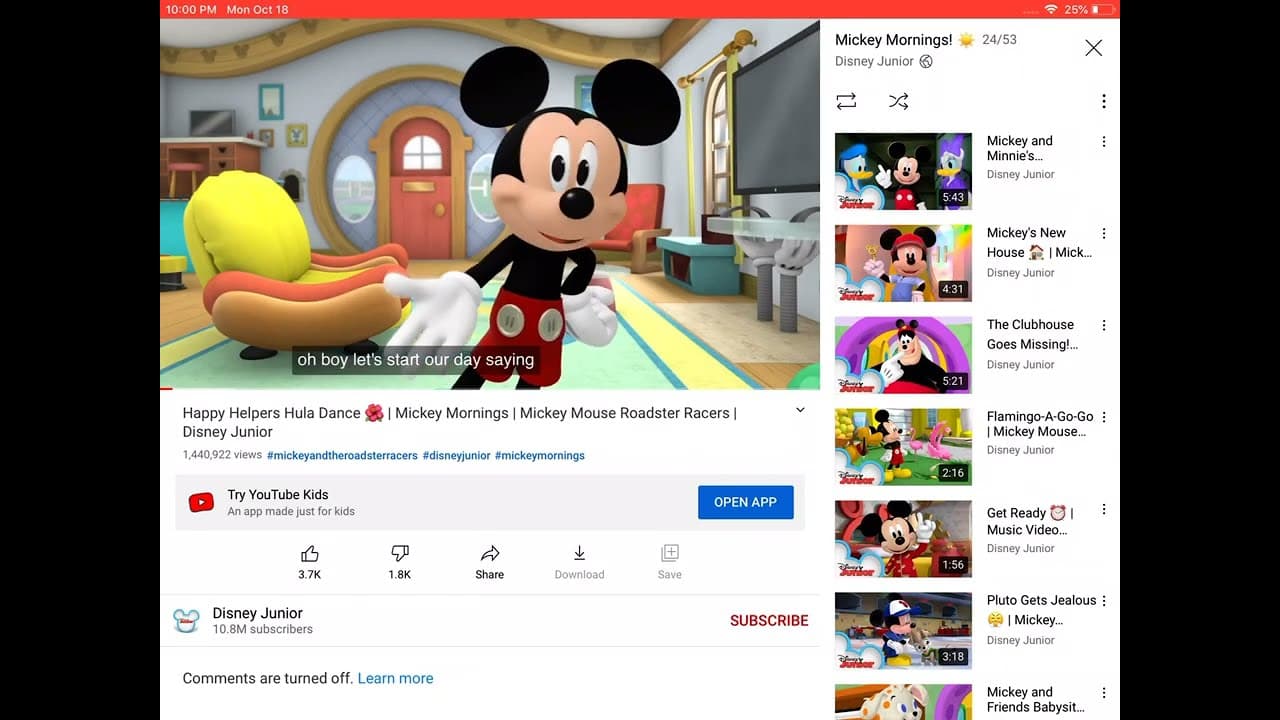Open options for Mickey and Minnie's video
Viewport: 1280px width, 720px height.
1104,142
